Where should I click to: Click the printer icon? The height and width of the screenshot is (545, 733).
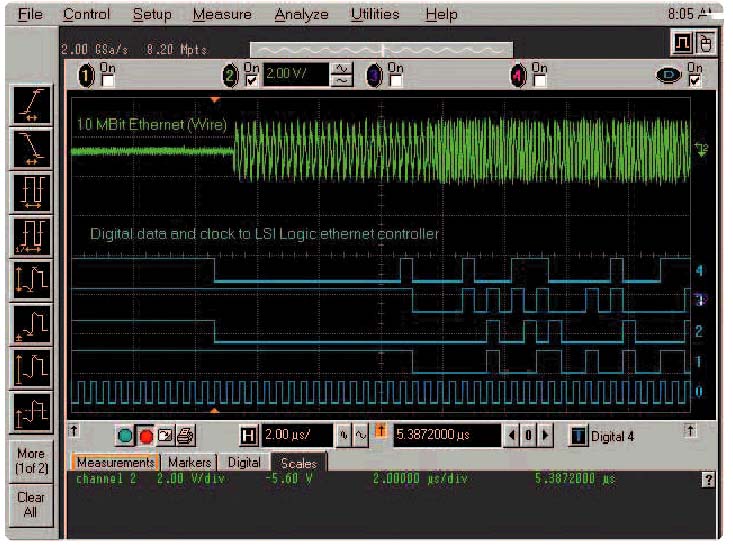point(186,436)
